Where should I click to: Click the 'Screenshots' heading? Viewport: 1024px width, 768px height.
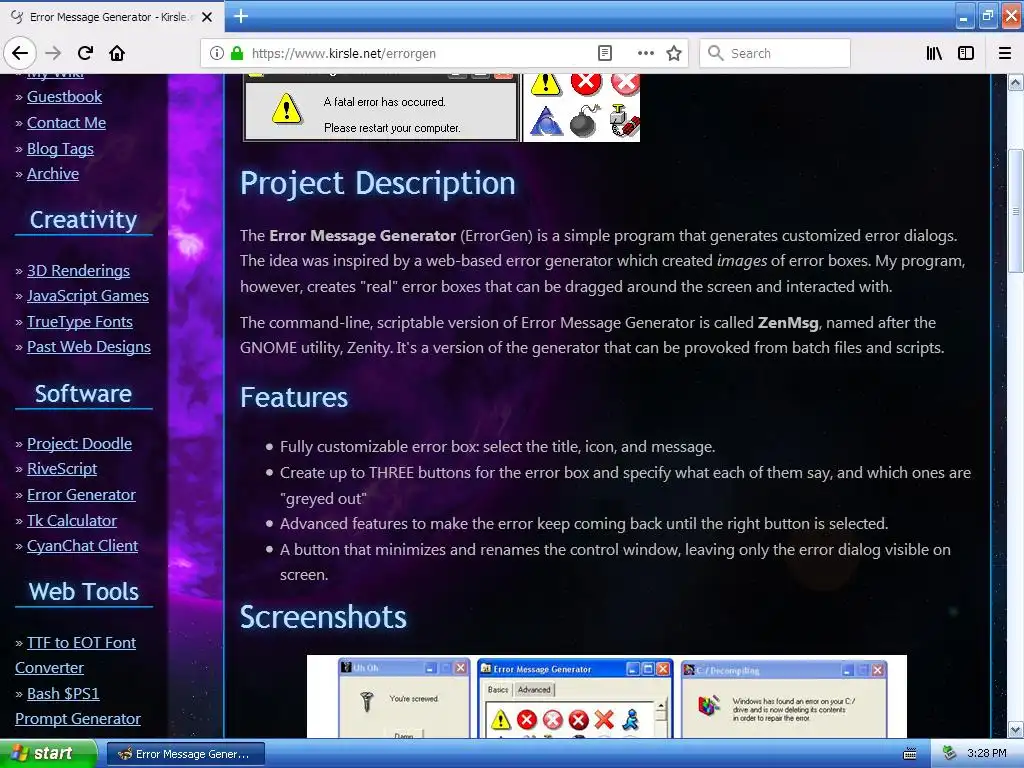pyautogui.click(x=323, y=617)
